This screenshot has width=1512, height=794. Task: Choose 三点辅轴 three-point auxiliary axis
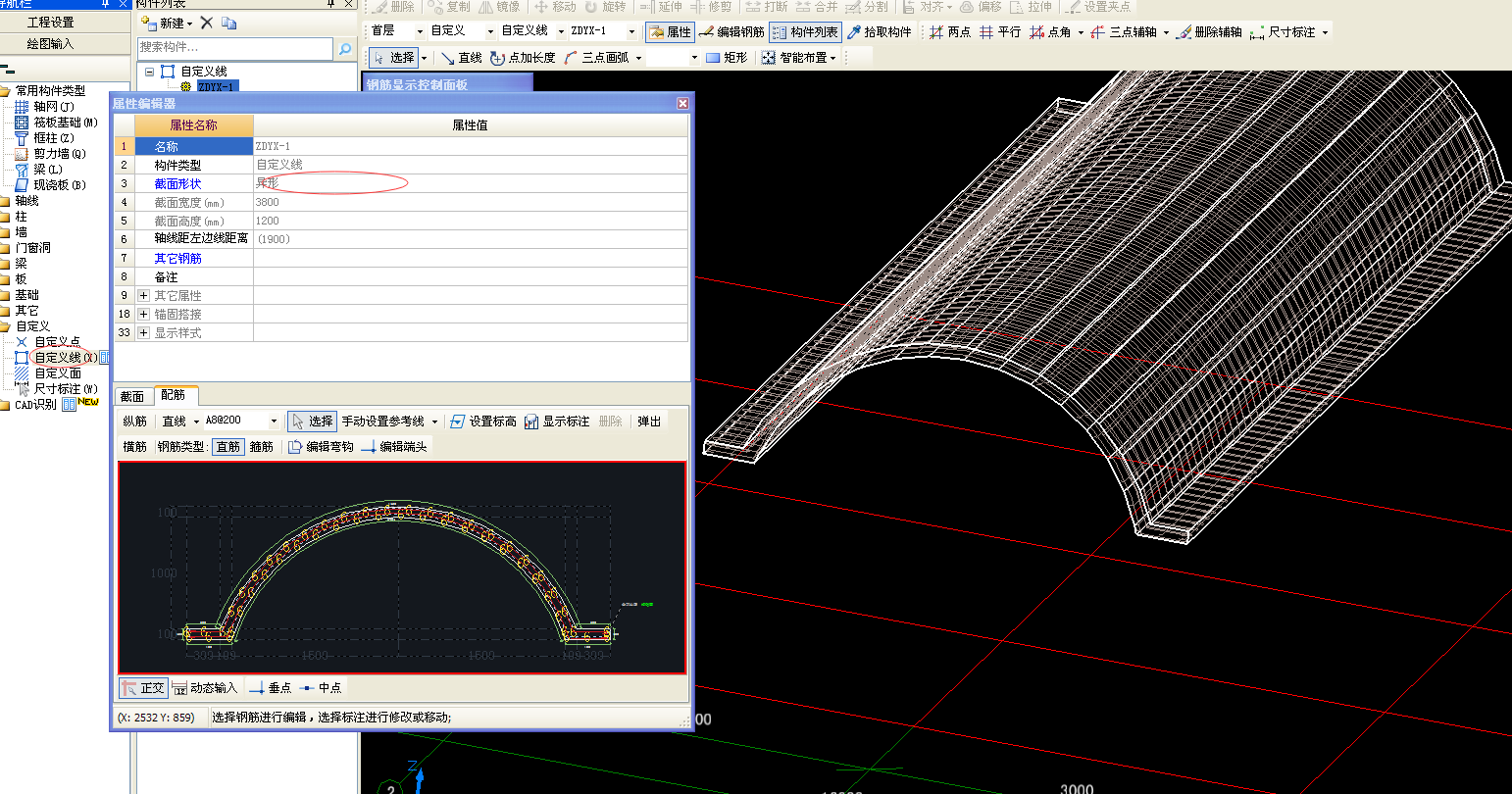click(1124, 32)
